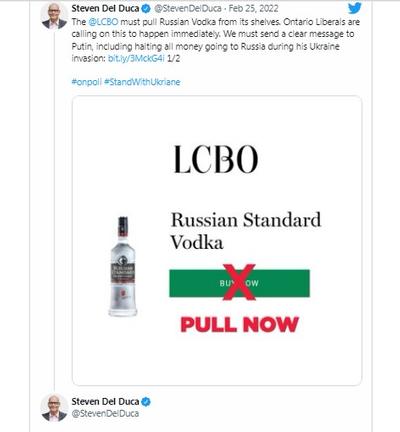This screenshot has height=432, width=400.
Task: Open the bit.ly/3MckG4i link
Action: (x=136, y=59)
